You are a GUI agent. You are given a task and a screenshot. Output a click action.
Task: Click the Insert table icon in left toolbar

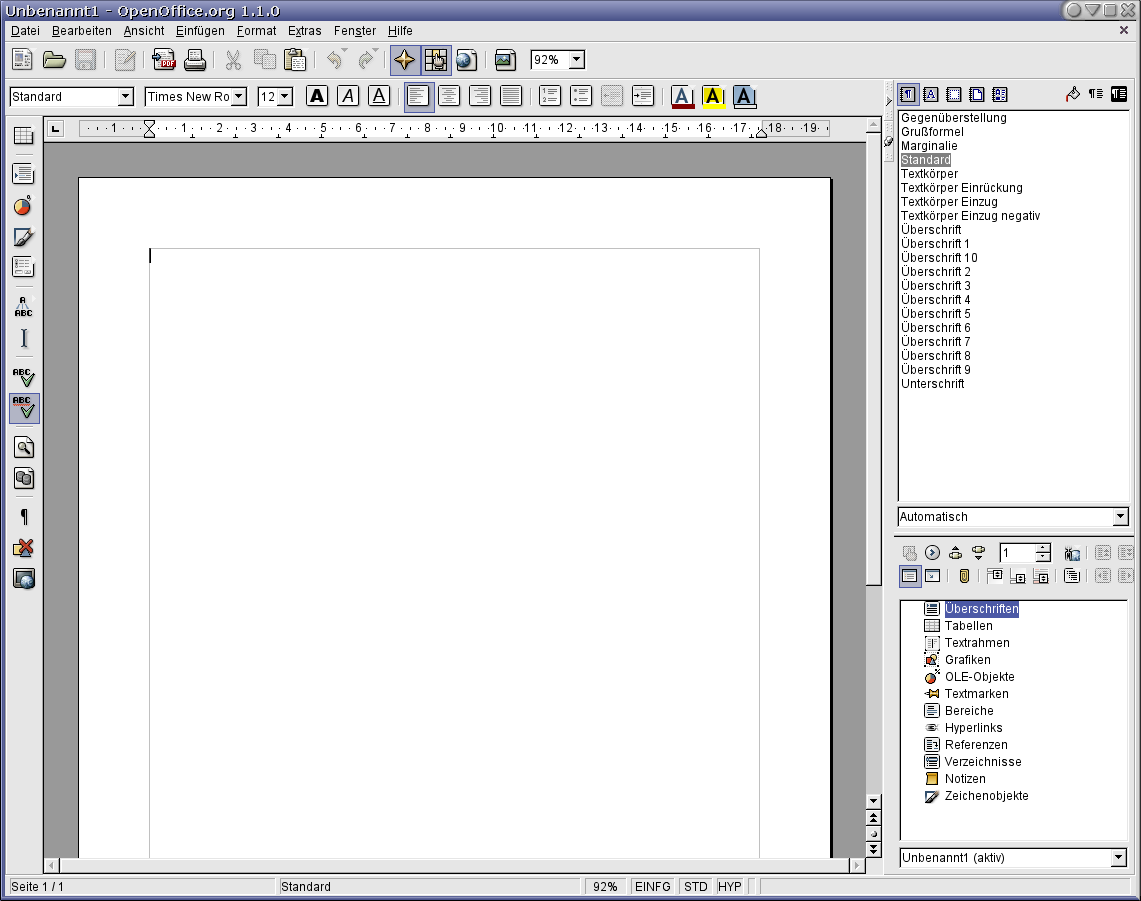(x=23, y=136)
